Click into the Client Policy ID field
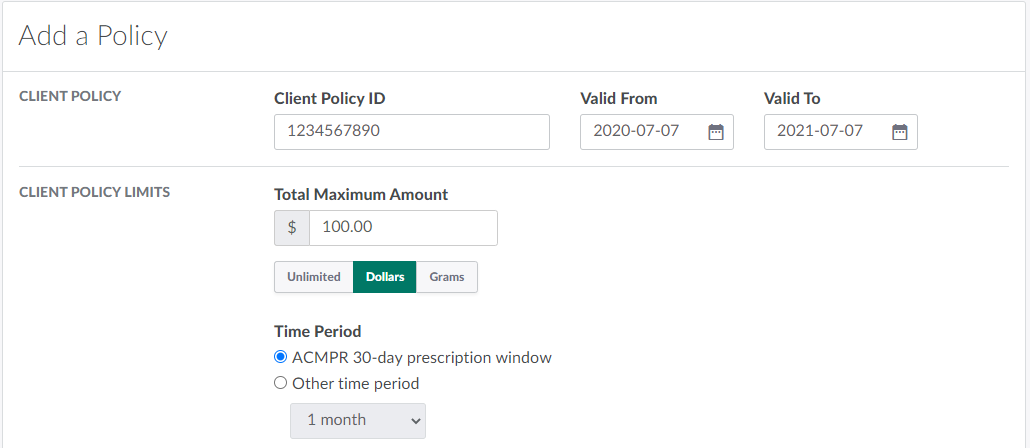Viewport: 1030px width, 448px height. (411, 132)
